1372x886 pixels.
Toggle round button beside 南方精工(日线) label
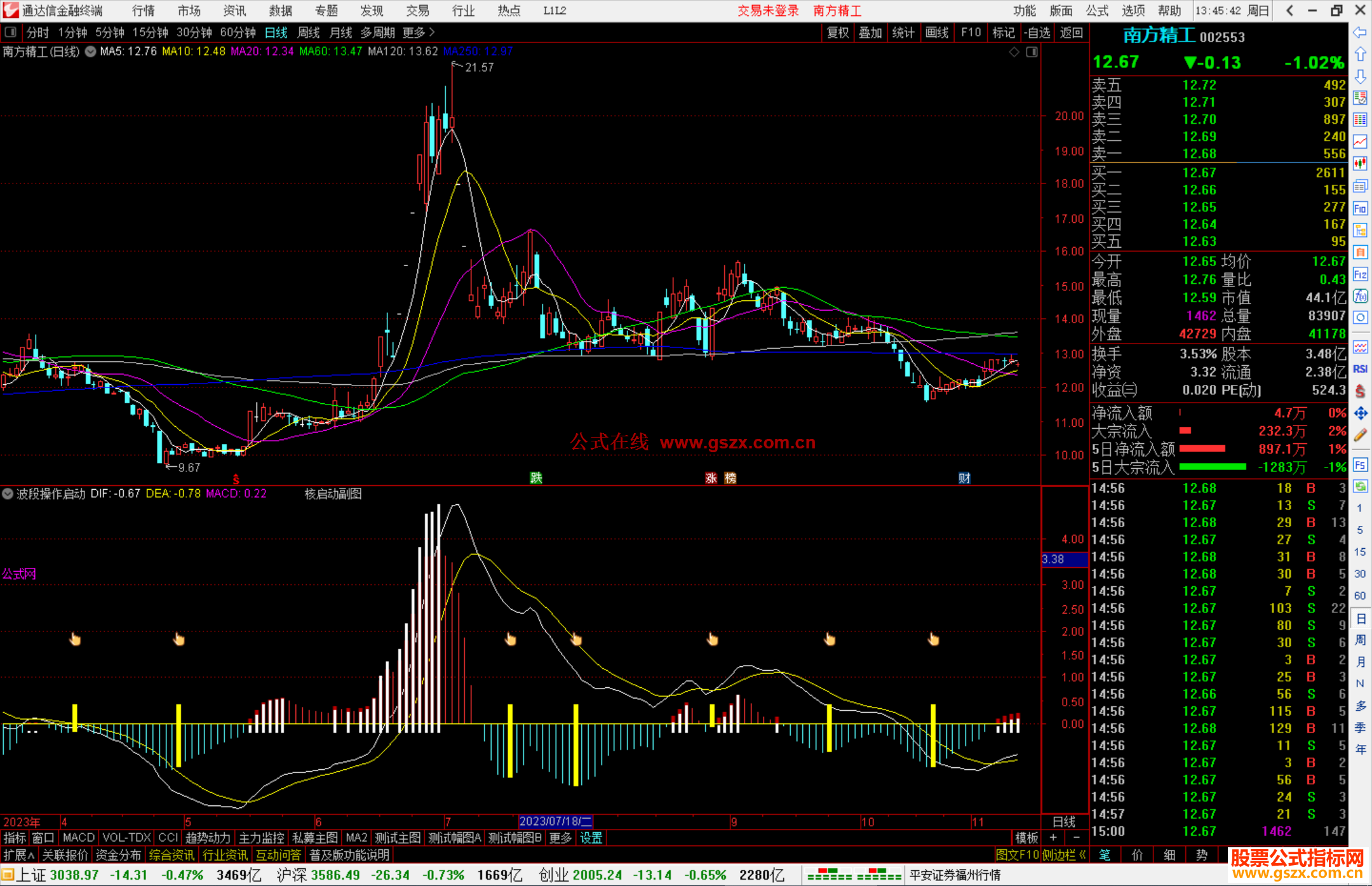pos(91,52)
